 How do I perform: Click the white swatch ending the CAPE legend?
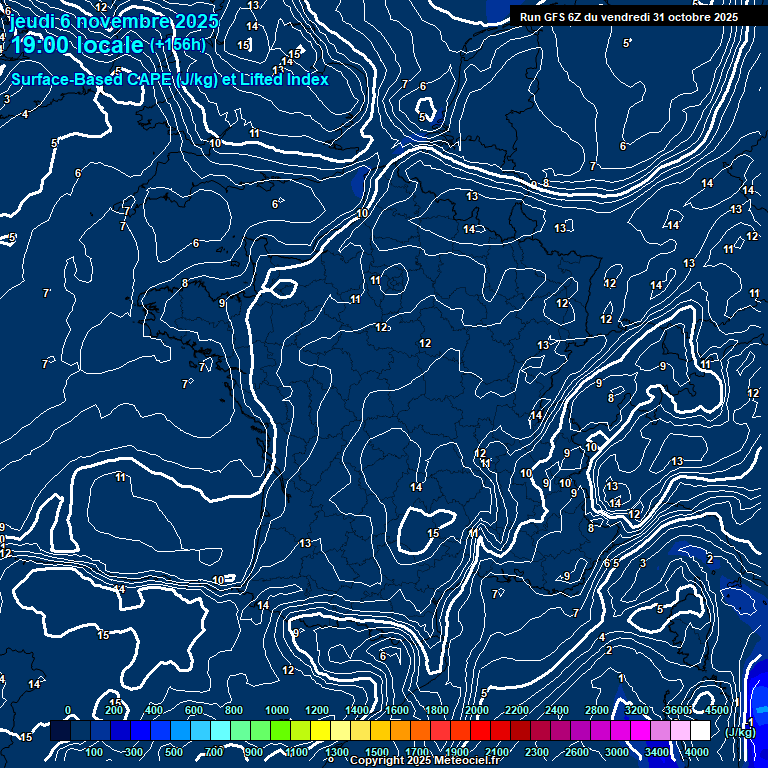point(700,730)
